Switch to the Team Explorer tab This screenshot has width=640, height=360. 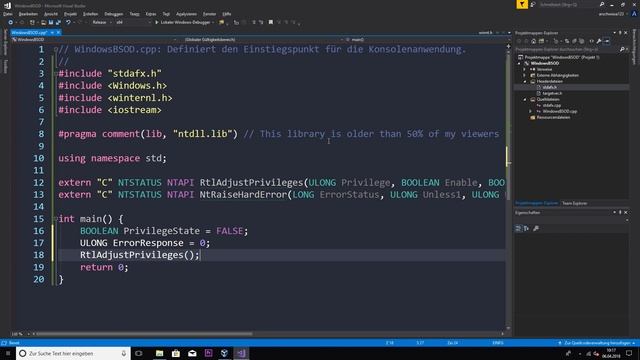574,203
